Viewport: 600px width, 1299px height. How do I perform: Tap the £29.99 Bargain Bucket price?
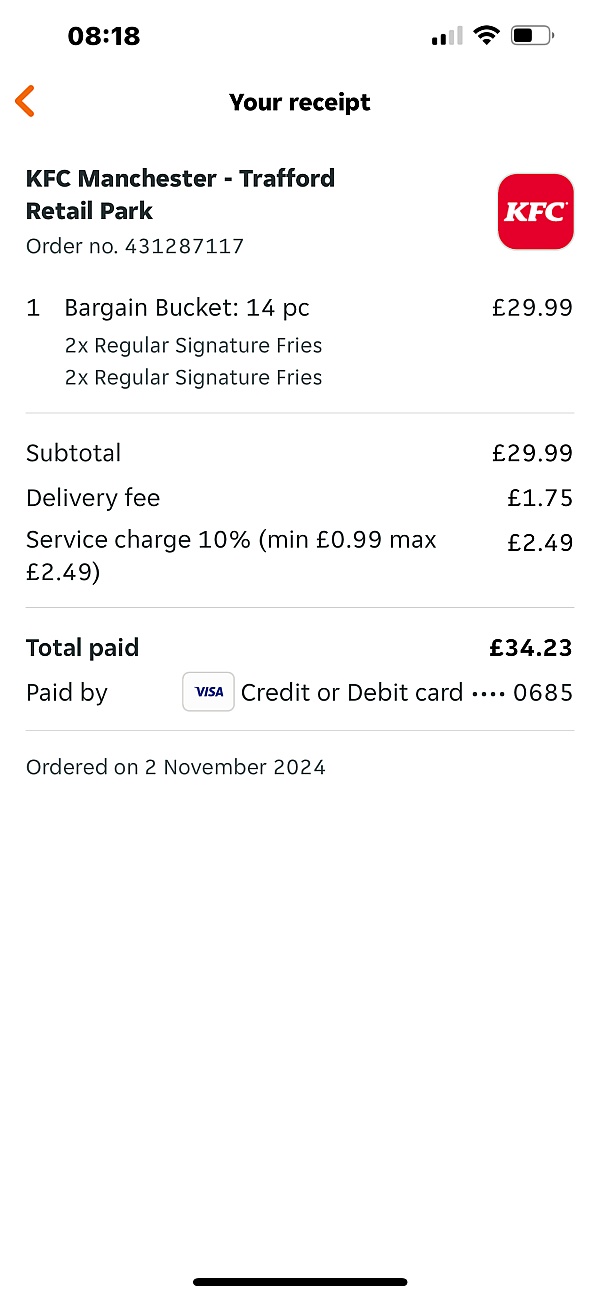(532, 308)
